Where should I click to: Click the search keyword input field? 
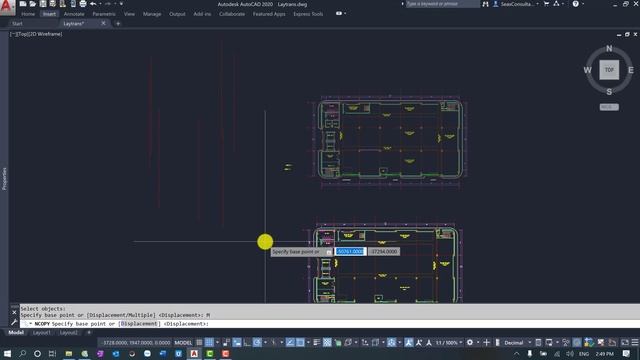[x=442, y=4]
